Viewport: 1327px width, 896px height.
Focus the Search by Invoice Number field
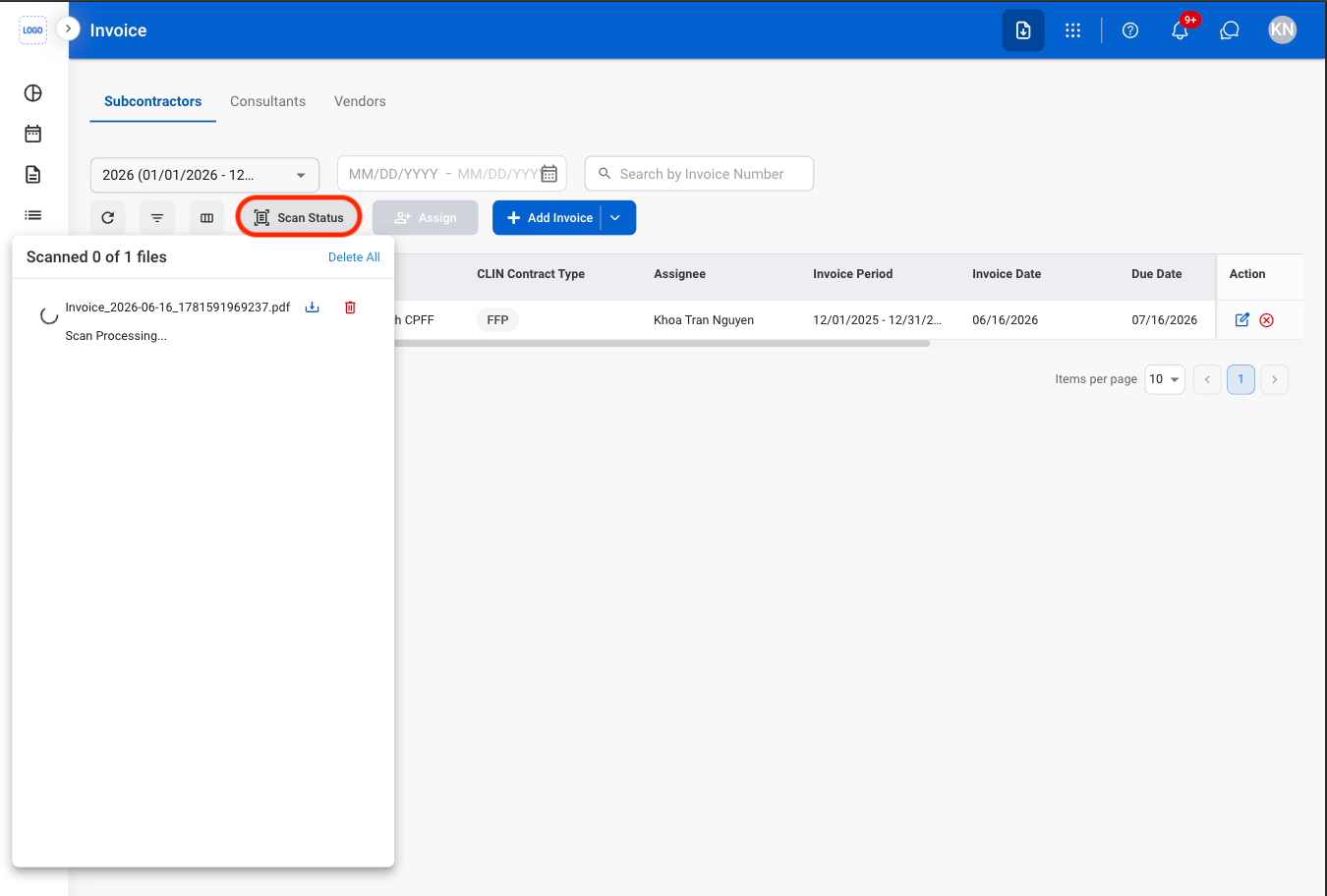(x=699, y=174)
